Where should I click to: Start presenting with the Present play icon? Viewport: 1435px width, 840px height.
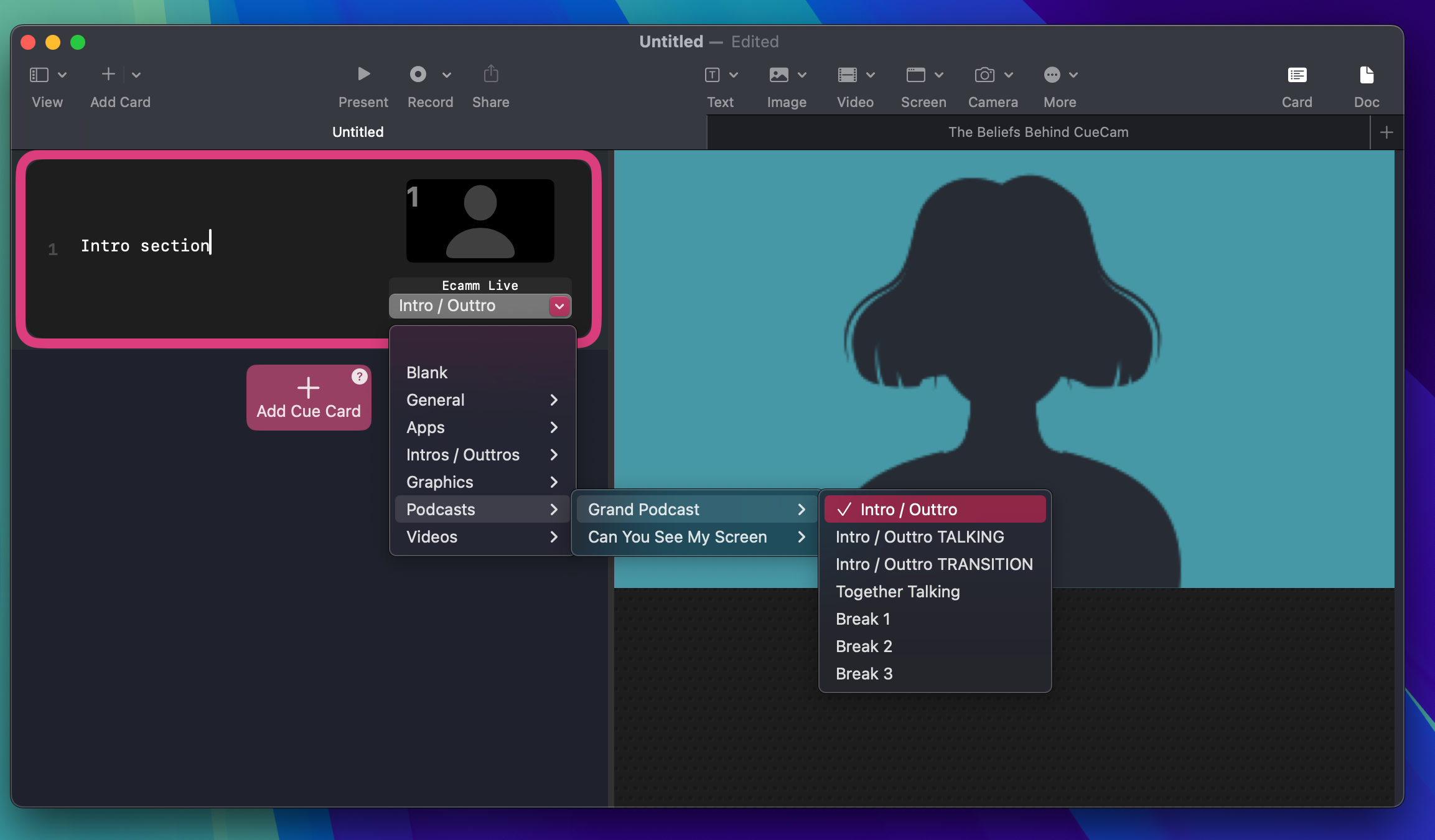(364, 75)
